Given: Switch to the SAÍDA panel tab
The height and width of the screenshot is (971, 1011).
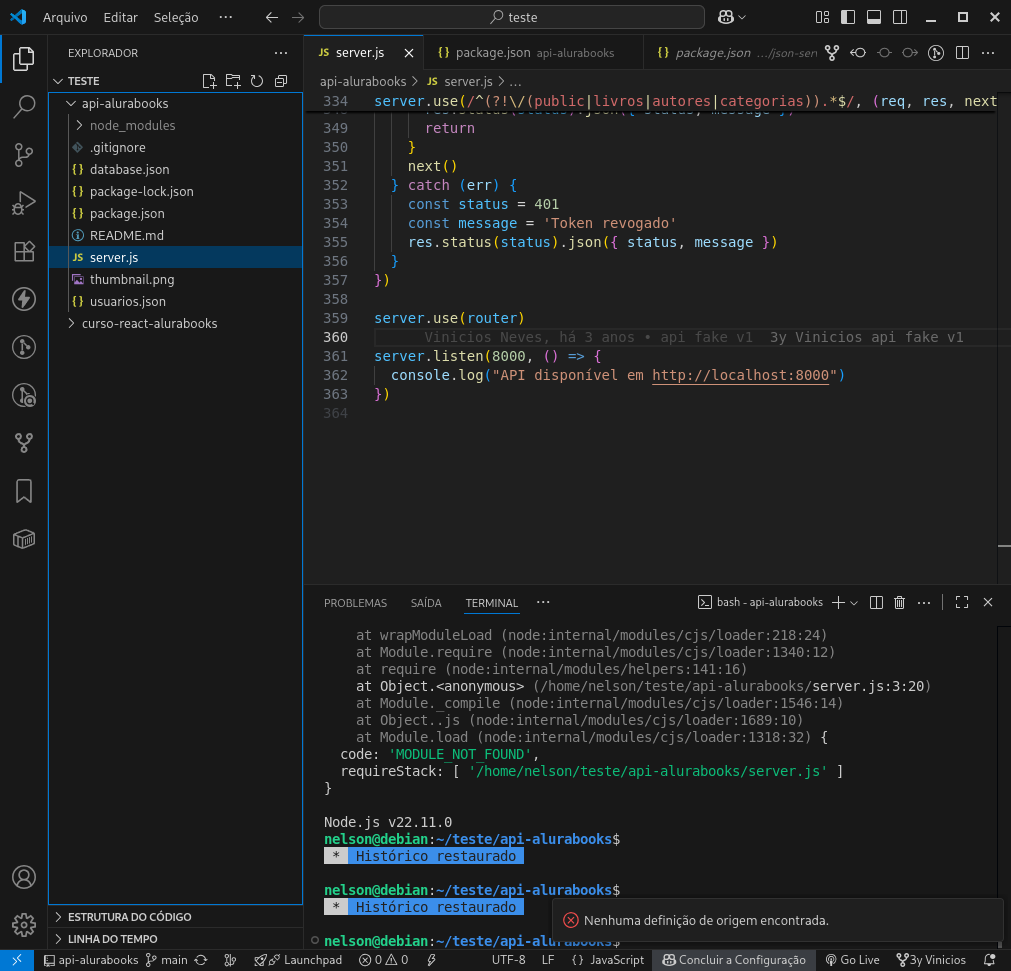Looking at the screenshot, I should click(426, 603).
